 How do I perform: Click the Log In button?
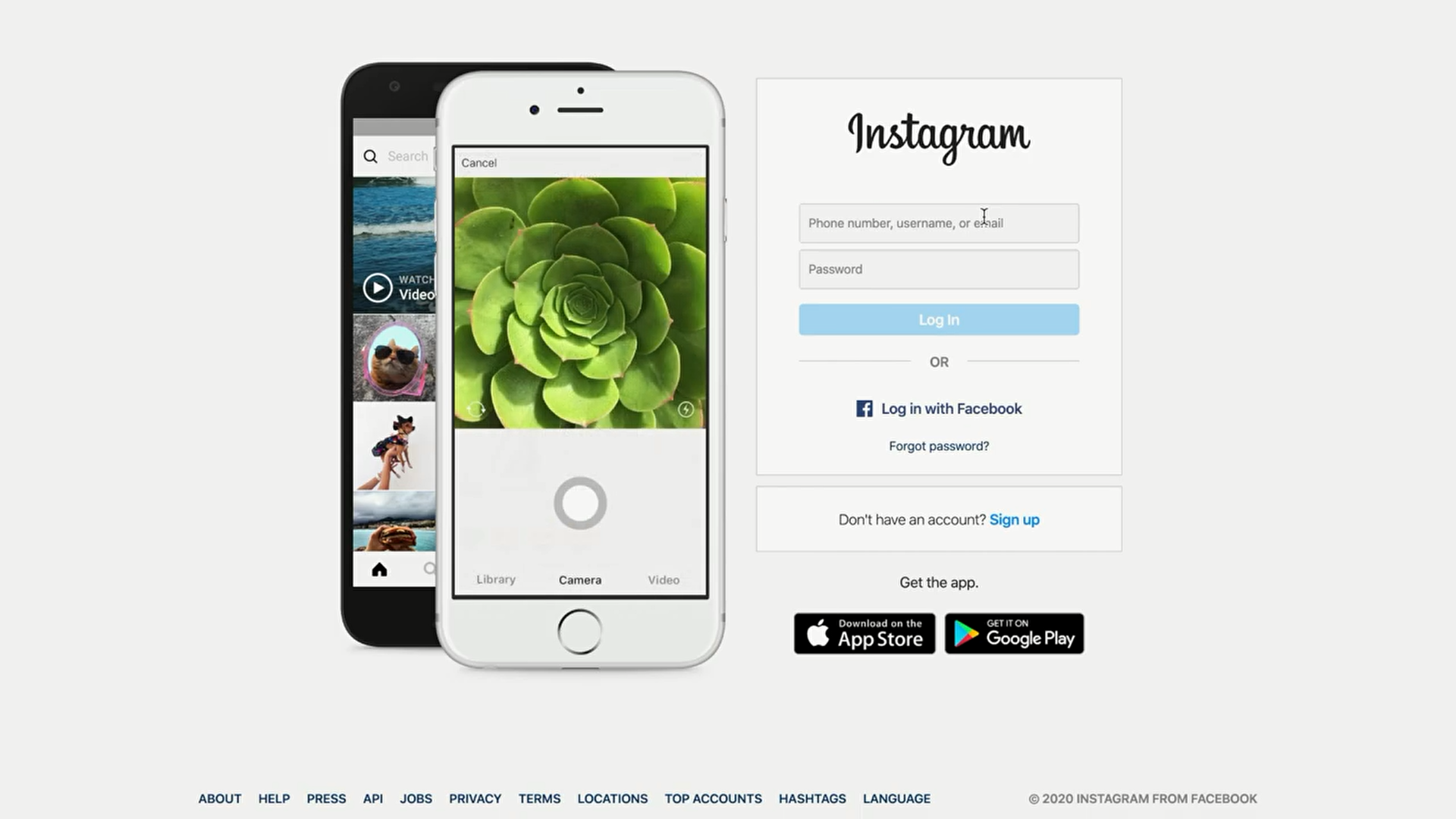point(939,319)
